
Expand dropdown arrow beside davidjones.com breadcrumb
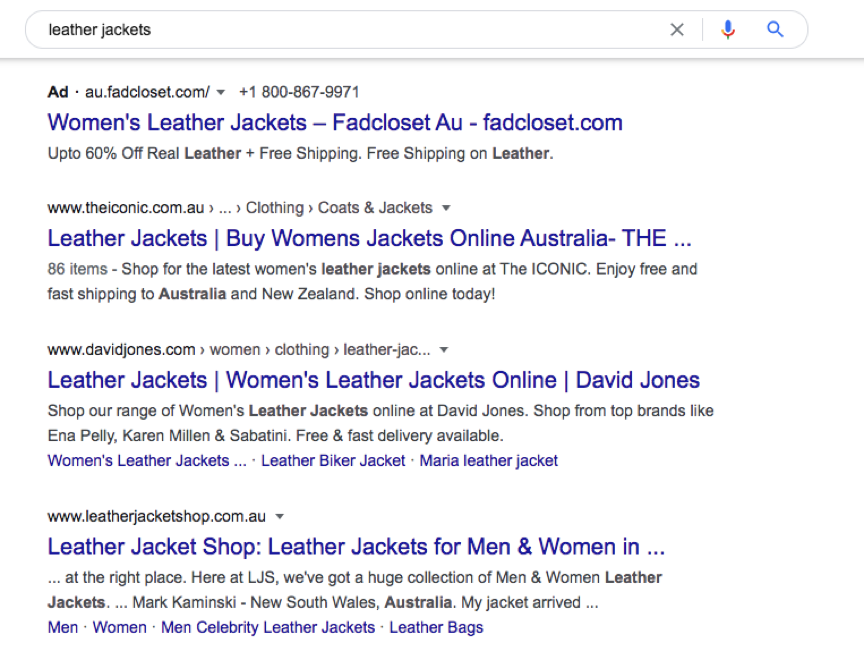click(x=444, y=350)
